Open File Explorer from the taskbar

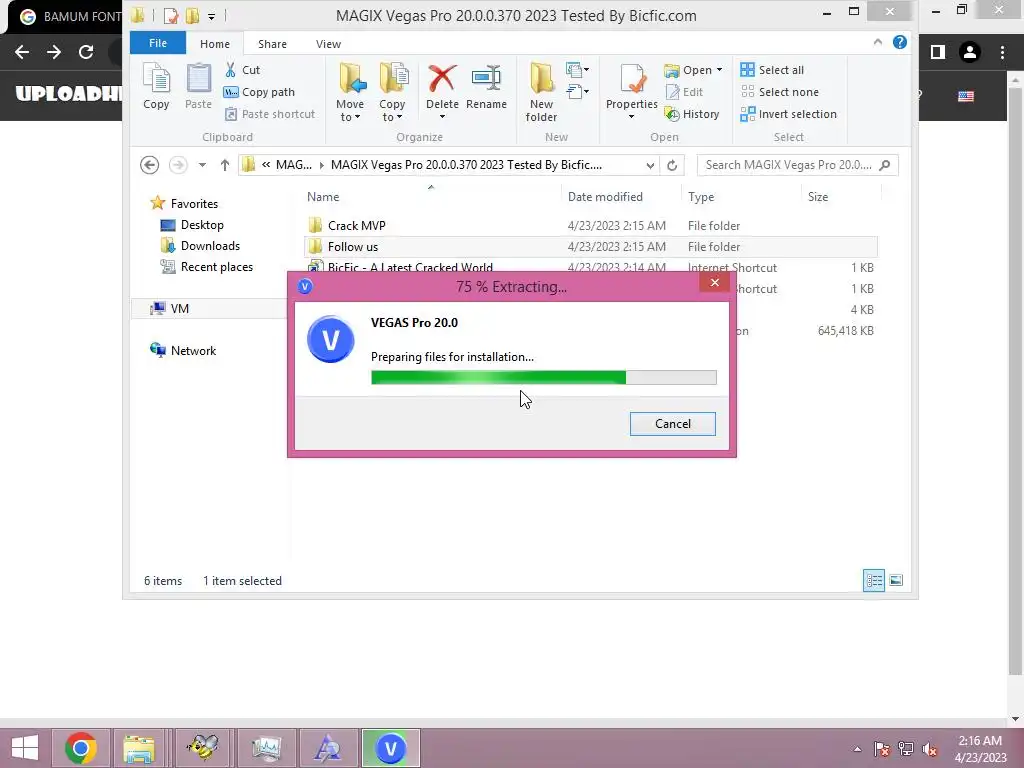[139, 748]
